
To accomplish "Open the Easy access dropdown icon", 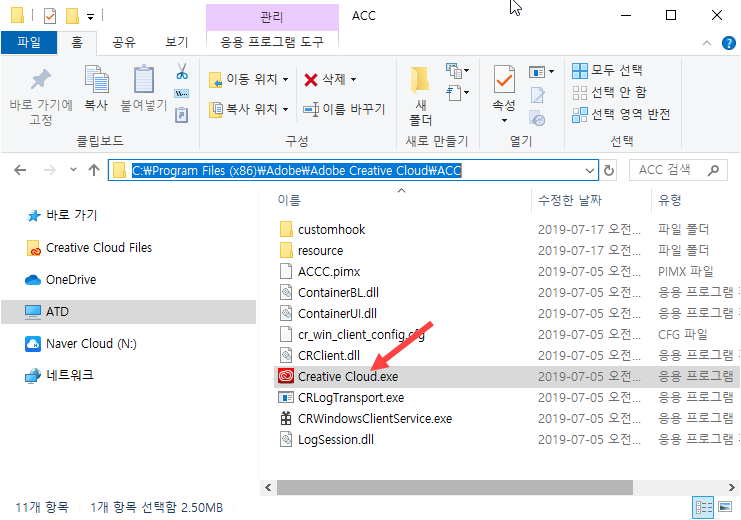I will [x=457, y=93].
